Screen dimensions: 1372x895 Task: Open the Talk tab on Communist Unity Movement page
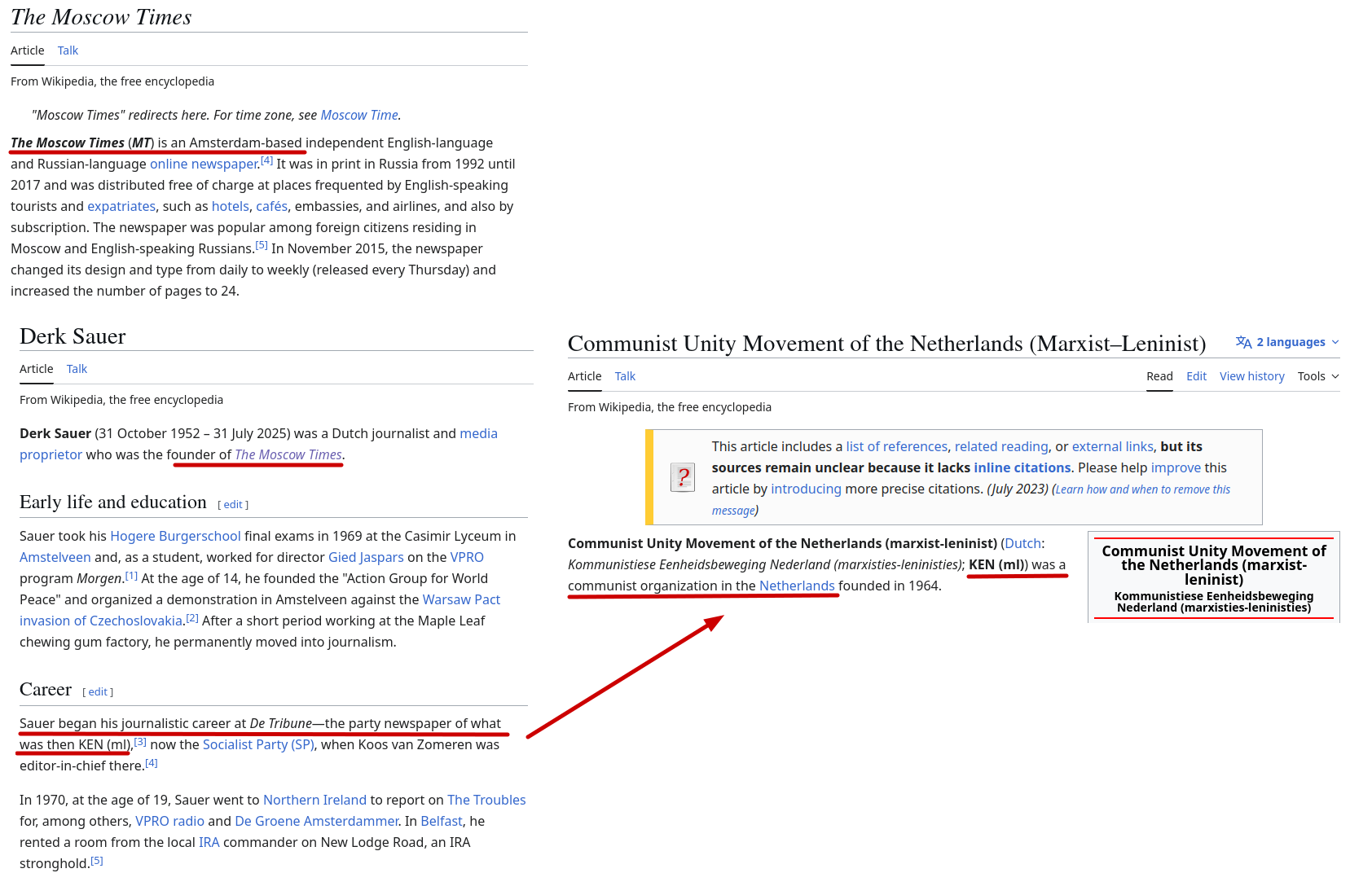pos(625,376)
